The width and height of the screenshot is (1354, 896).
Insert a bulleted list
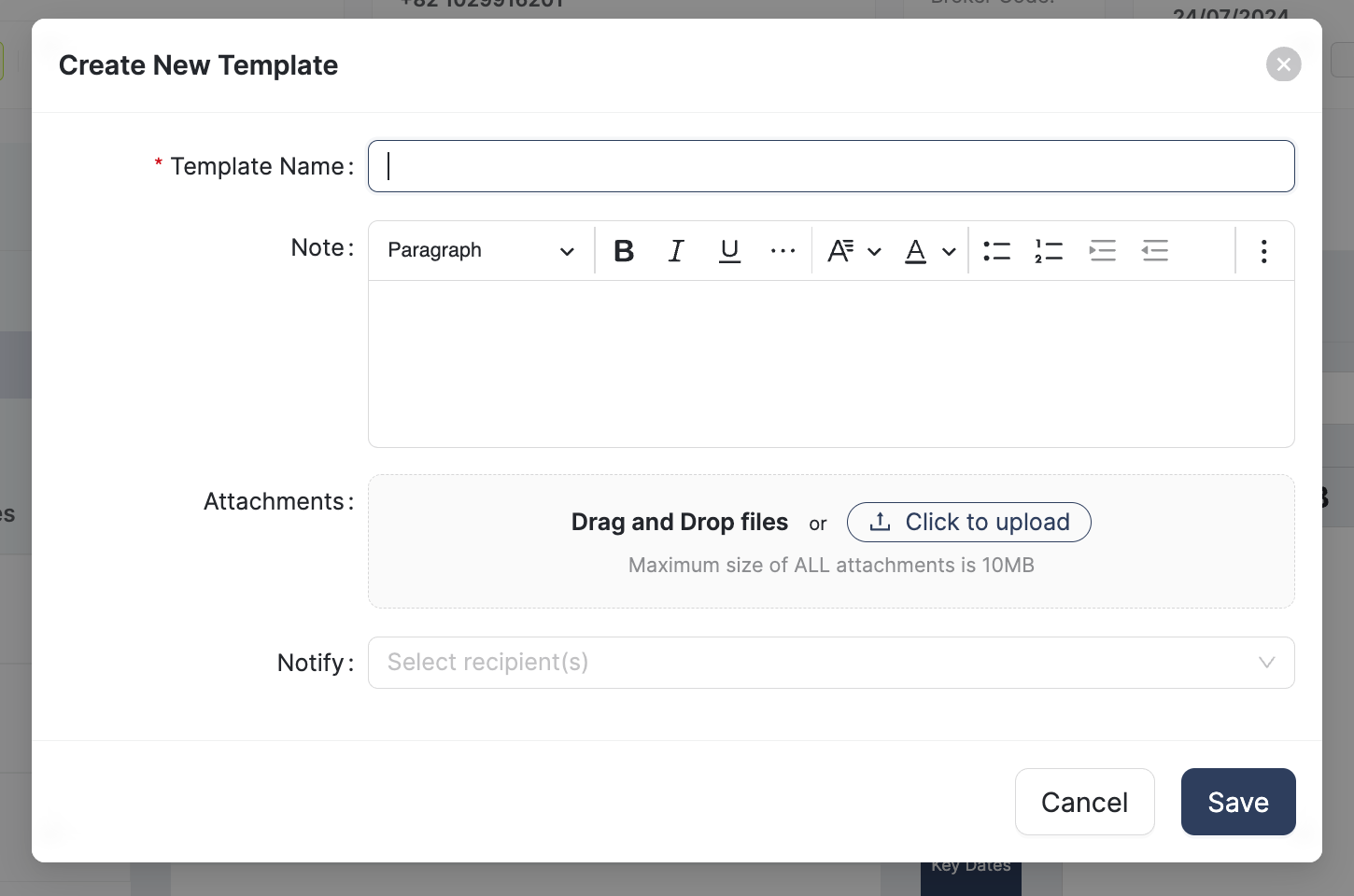(996, 251)
